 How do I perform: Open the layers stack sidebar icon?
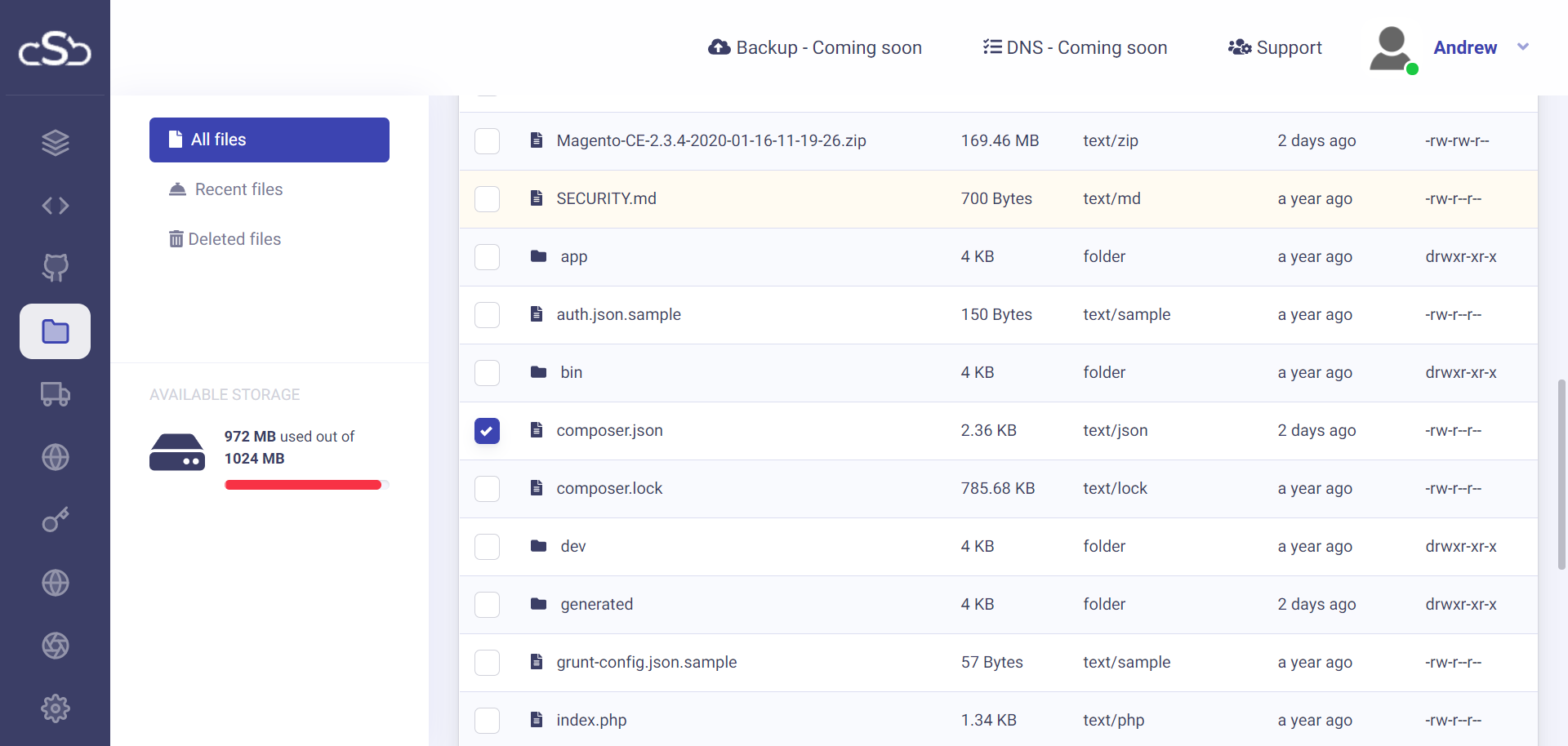pos(55,143)
